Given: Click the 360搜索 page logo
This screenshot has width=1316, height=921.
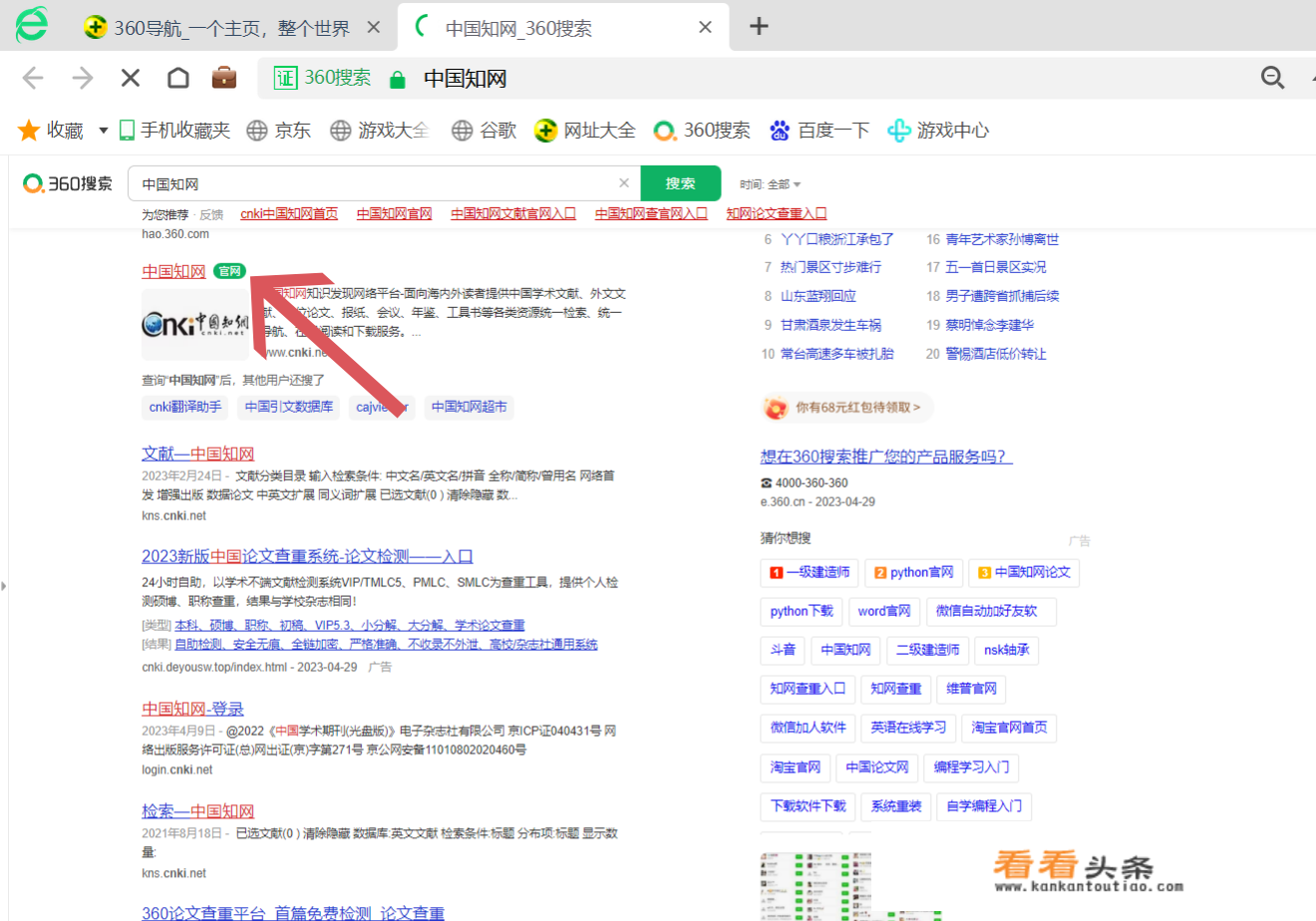Looking at the screenshot, I should 68,183.
